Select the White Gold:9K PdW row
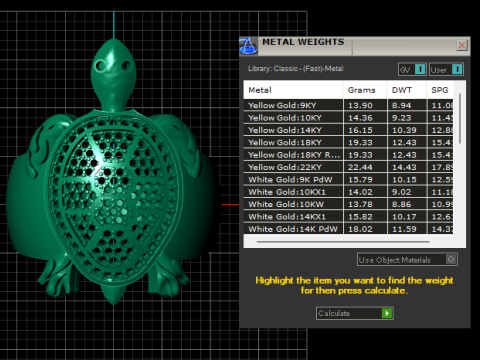Viewport: 480px width, 360px height. [348, 179]
